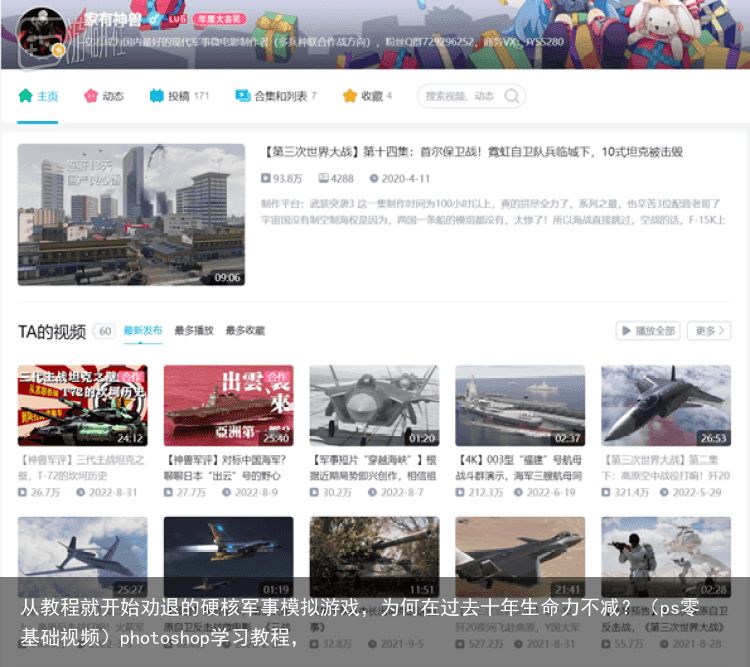
Task: Play the featured video thumbnail 09:06
Action: (x=131, y=214)
